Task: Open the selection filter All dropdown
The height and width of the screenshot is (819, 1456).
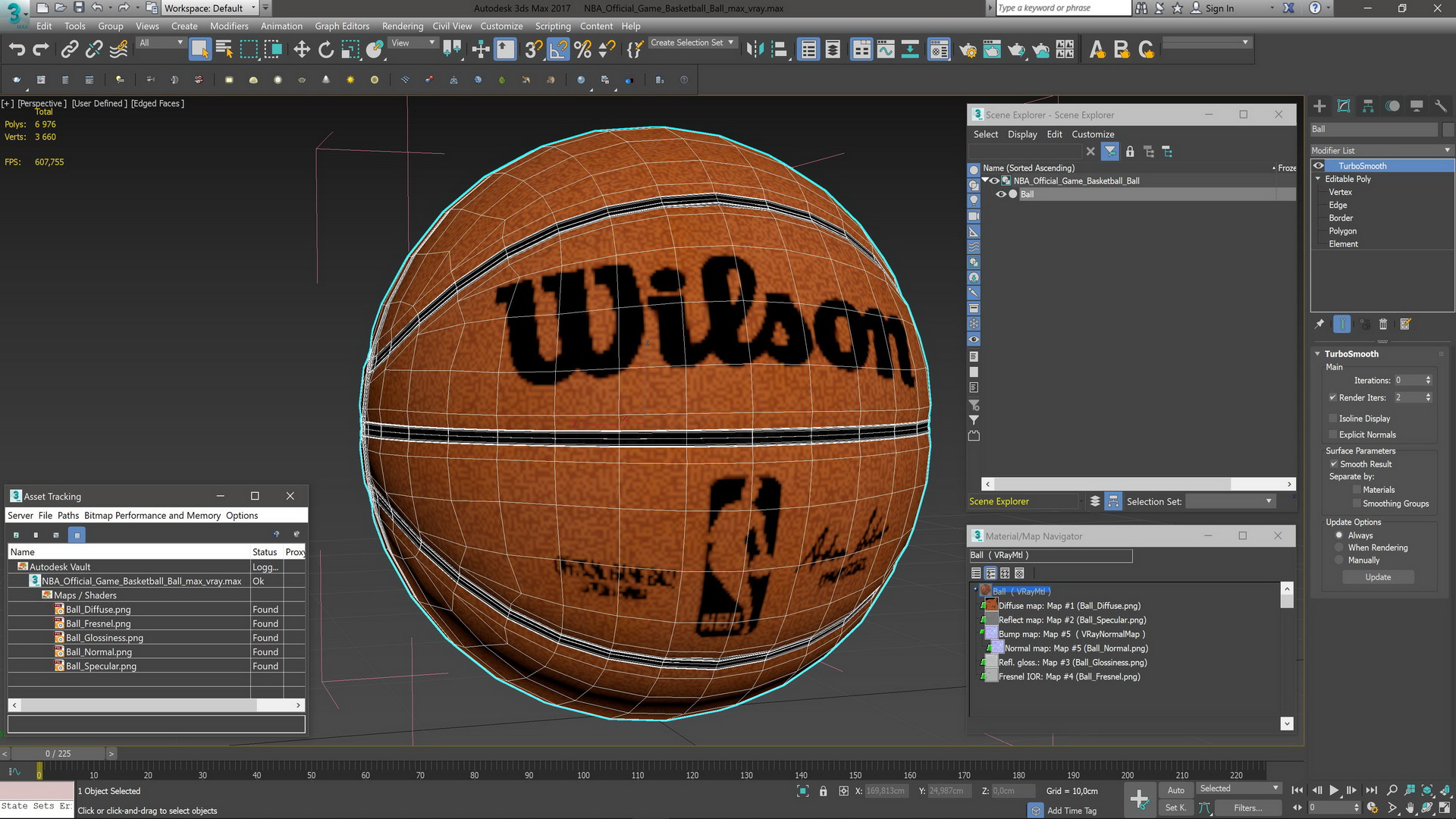Action: [162, 43]
